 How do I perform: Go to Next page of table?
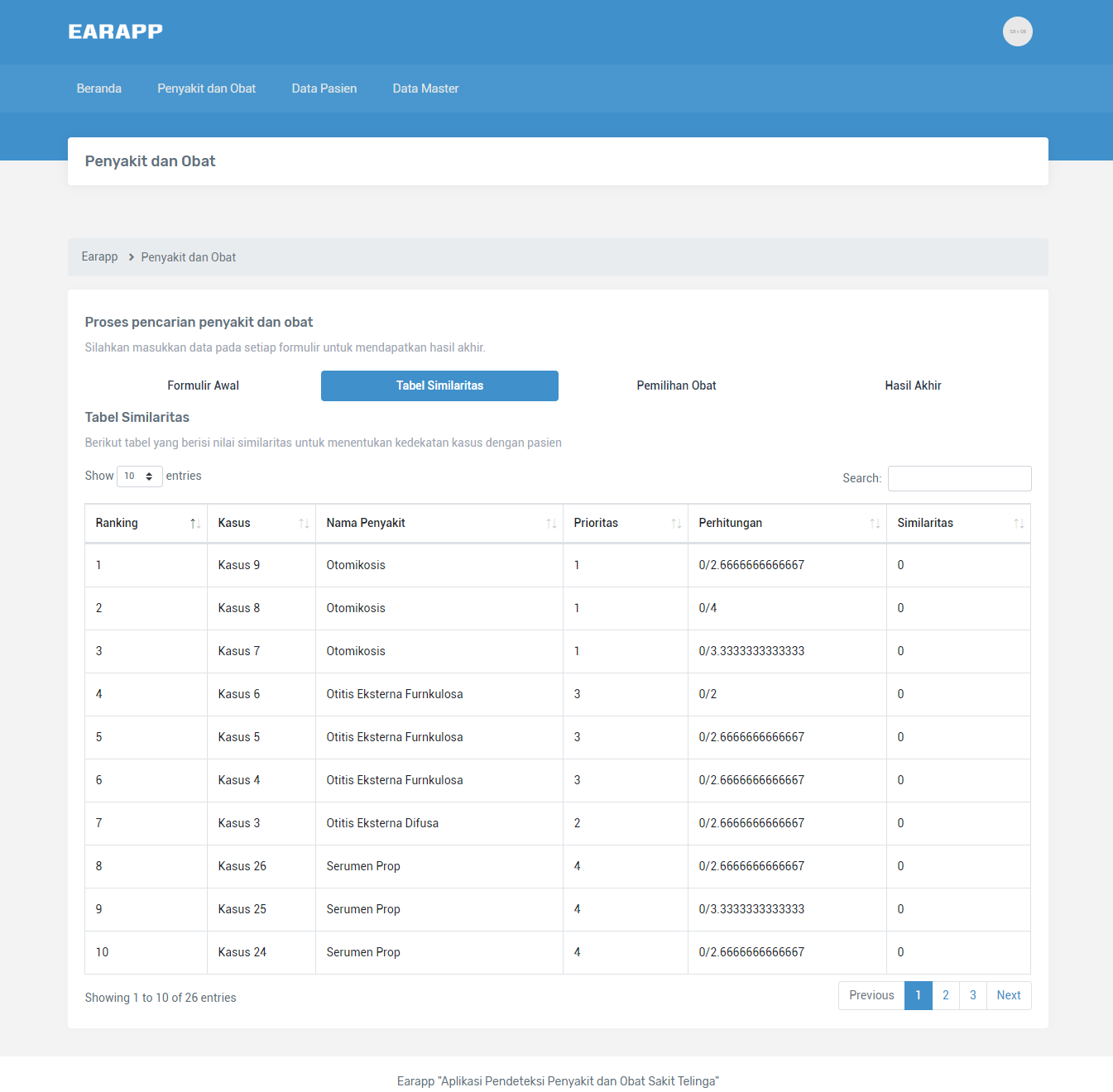pyautogui.click(x=1008, y=995)
